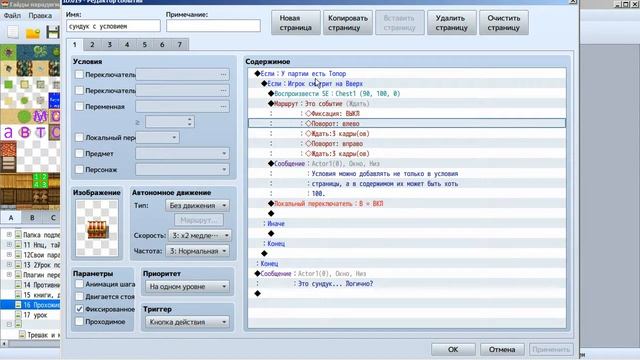Switch to tileset tab B
The height and width of the screenshot is (360, 640).
coord(32,218)
